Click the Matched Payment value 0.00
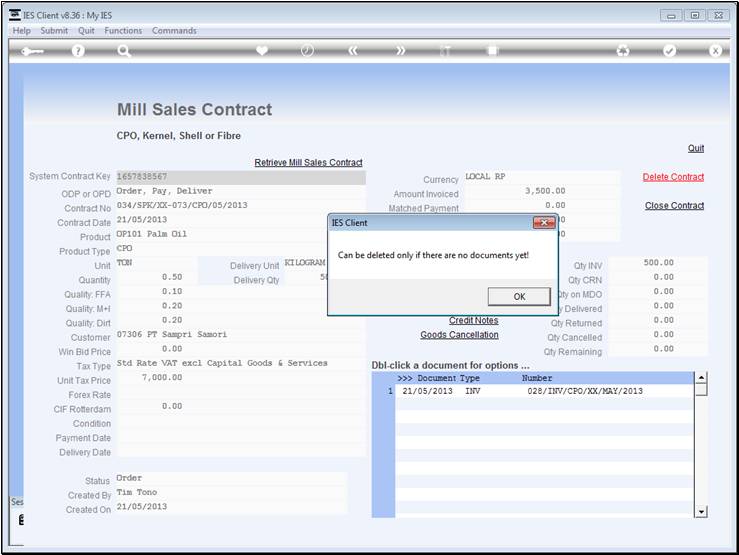This screenshot has height=555, width=739. pyautogui.click(x=555, y=205)
